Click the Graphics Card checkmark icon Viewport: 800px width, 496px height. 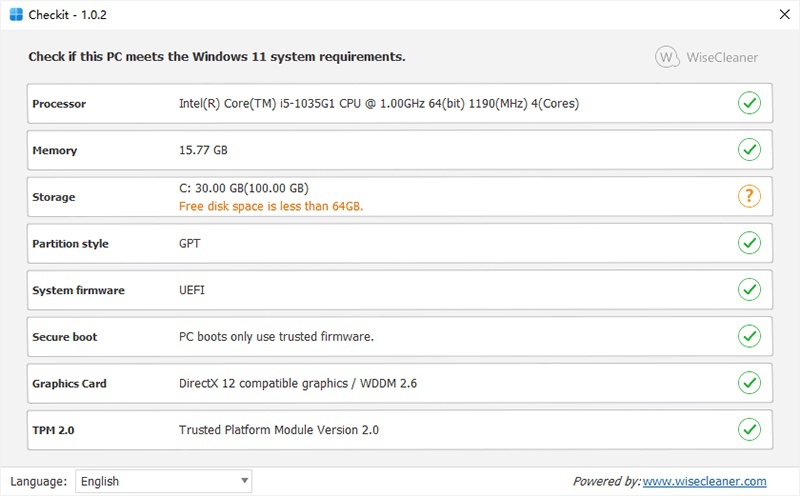click(749, 383)
